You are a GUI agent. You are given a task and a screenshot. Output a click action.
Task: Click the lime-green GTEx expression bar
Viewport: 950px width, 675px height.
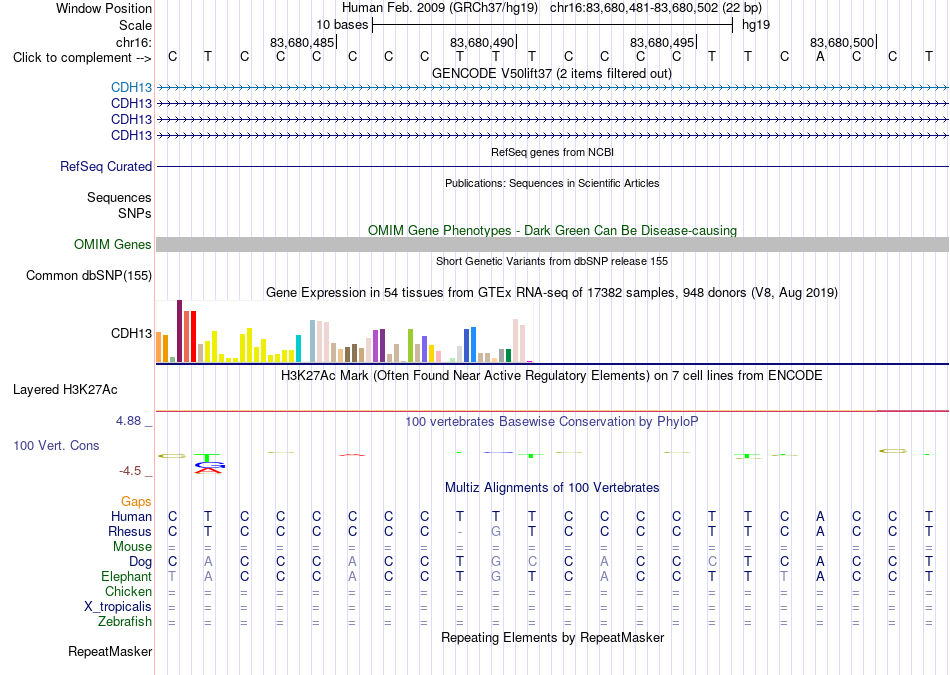coord(410,345)
